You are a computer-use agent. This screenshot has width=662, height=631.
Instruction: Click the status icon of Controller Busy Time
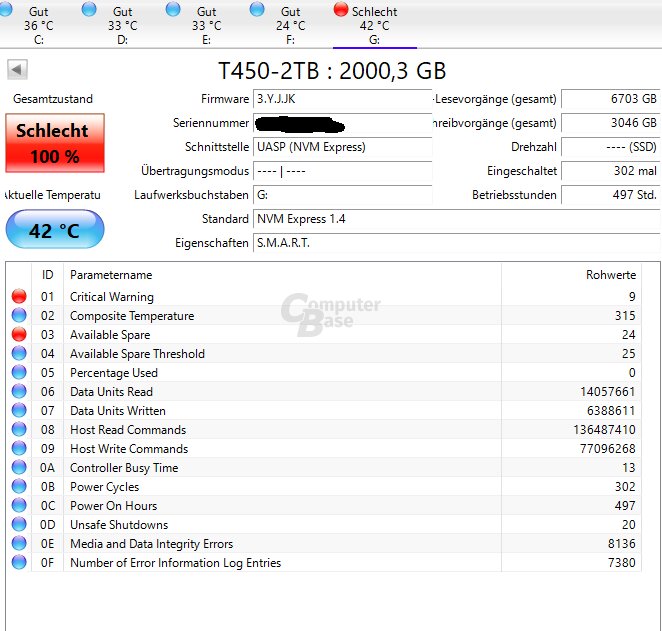pyautogui.click(x=19, y=467)
